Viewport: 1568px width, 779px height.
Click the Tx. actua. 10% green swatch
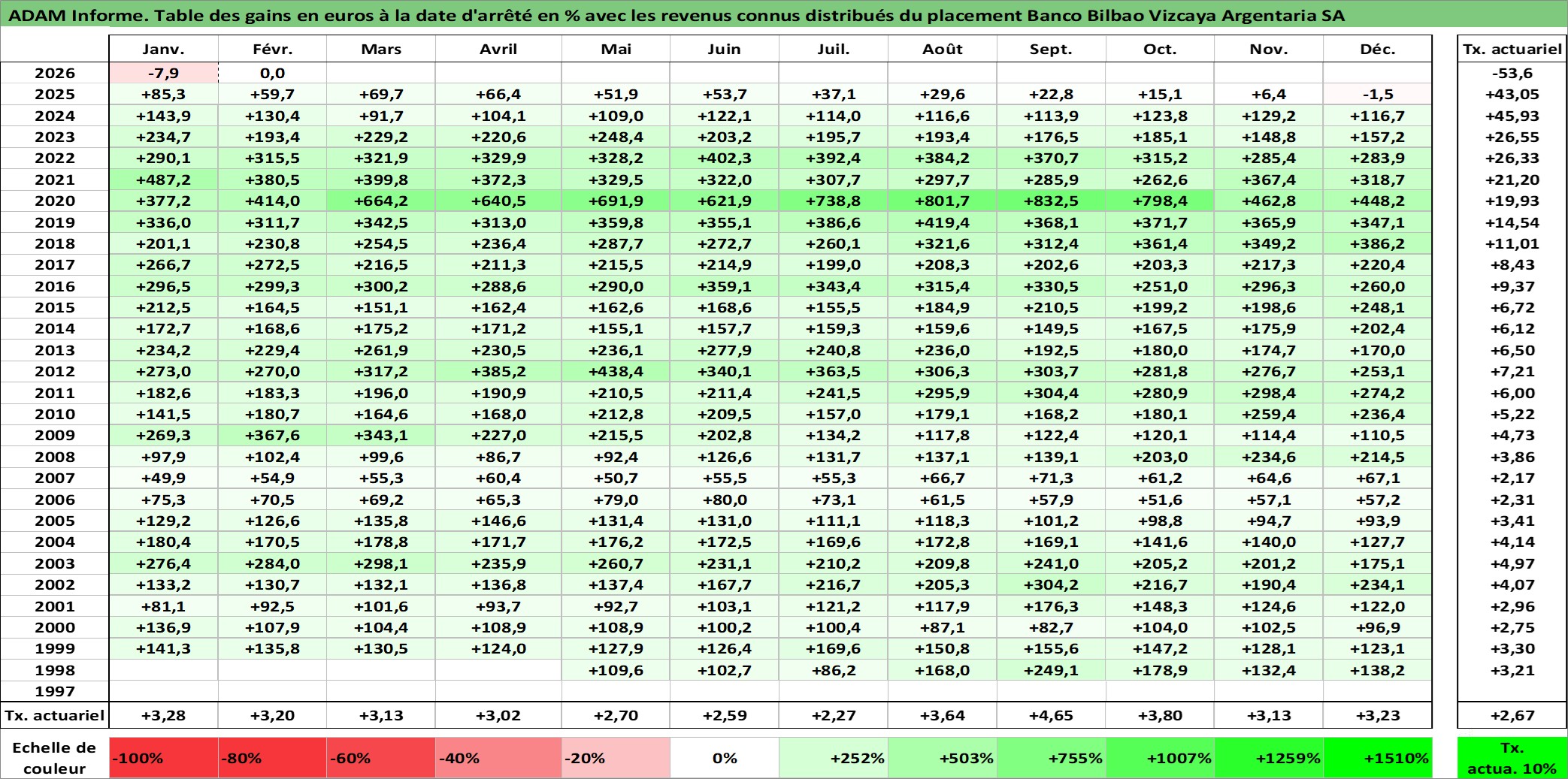(x=1512, y=758)
